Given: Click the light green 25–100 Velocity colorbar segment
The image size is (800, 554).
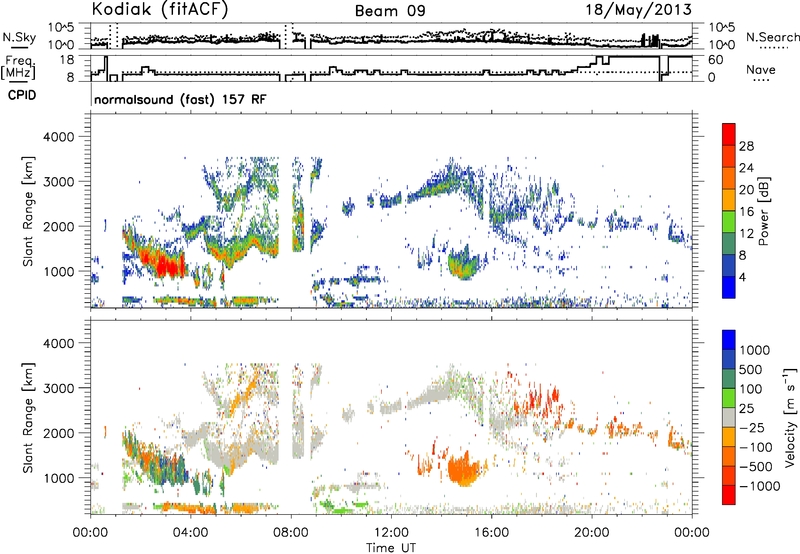Looking at the screenshot, I should coord(729,398).
